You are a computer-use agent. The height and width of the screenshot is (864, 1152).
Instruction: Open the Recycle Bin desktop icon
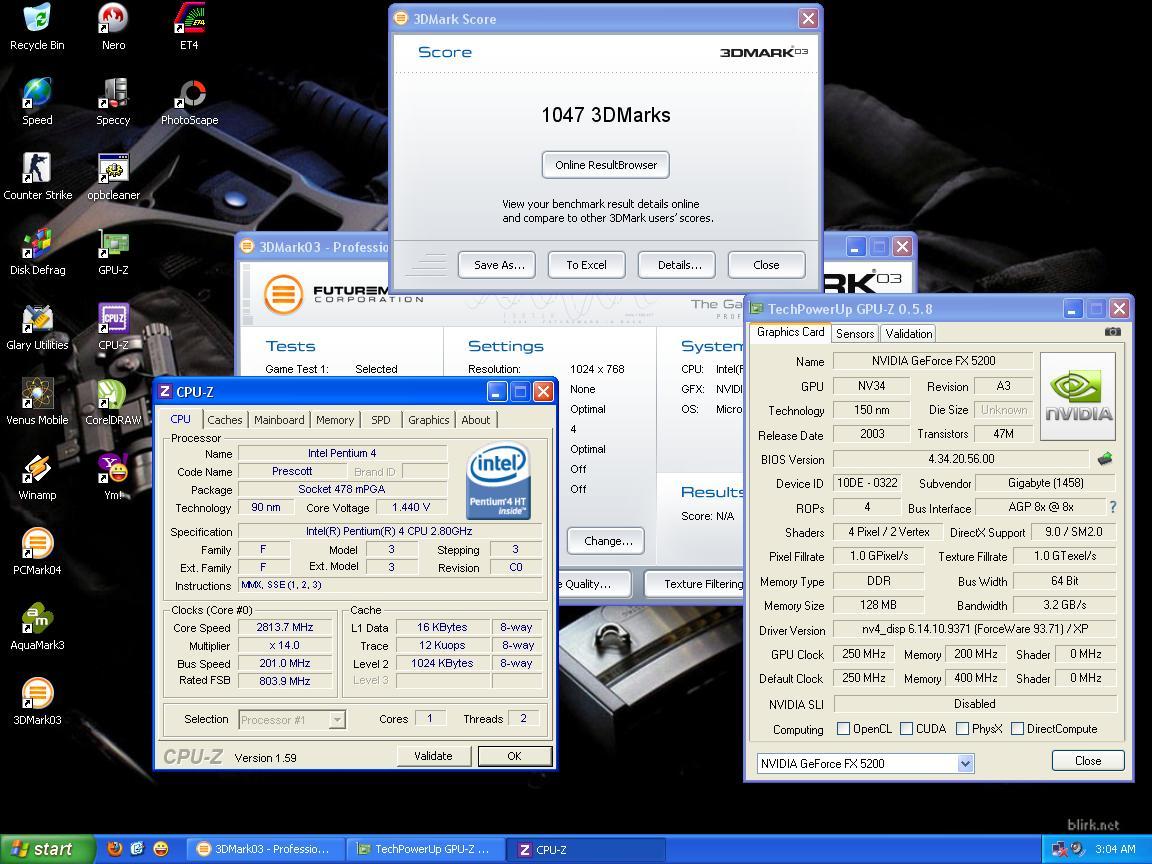click(x=37, y=27)
